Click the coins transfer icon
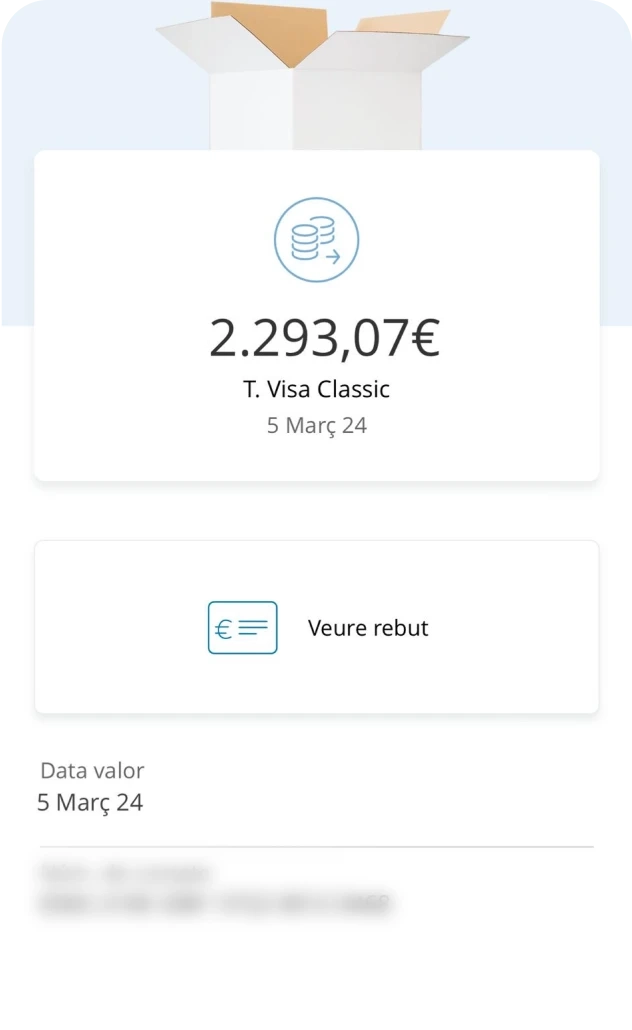 (x=316, y=240)
